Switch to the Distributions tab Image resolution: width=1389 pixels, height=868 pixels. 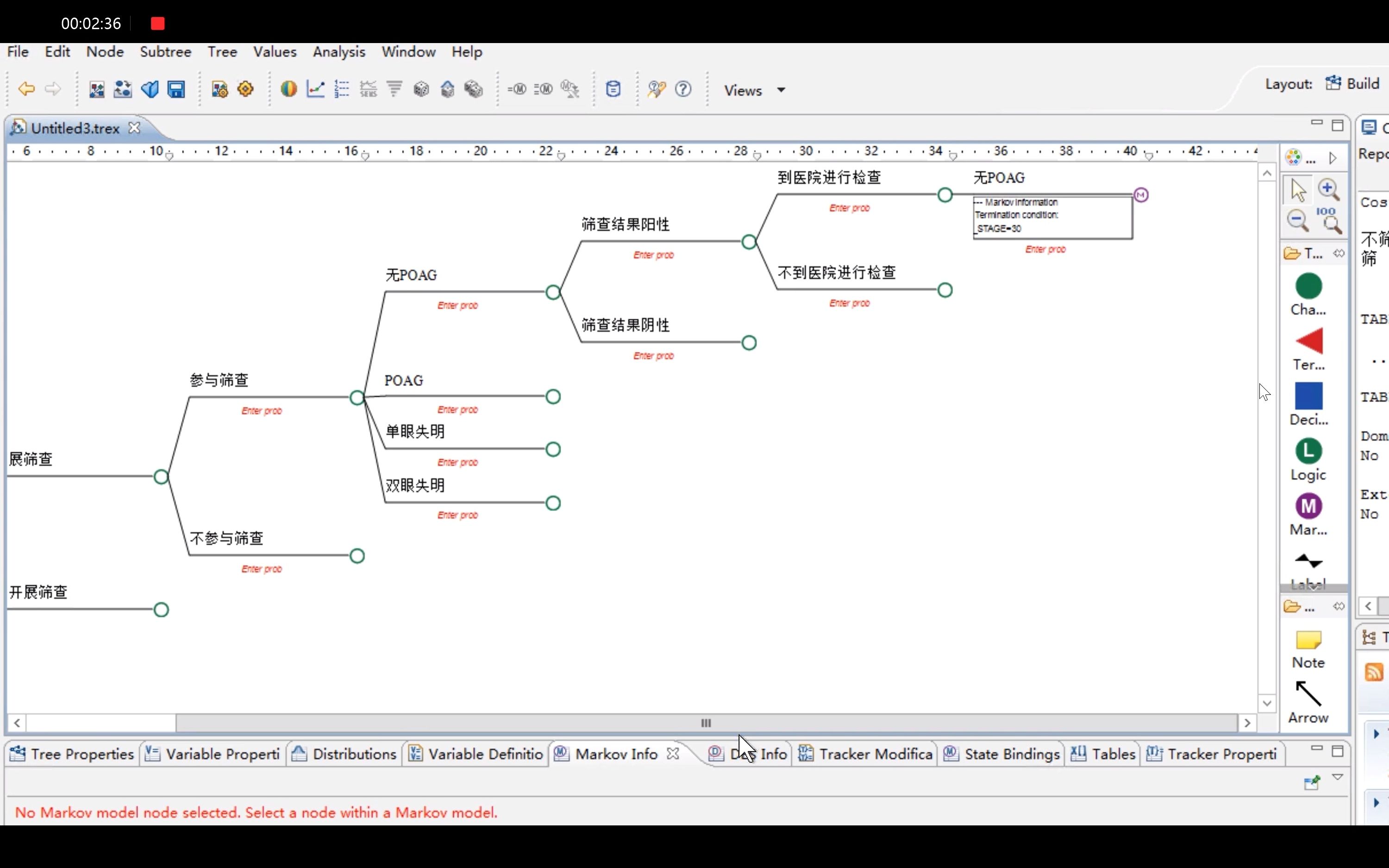click(354, 753)
